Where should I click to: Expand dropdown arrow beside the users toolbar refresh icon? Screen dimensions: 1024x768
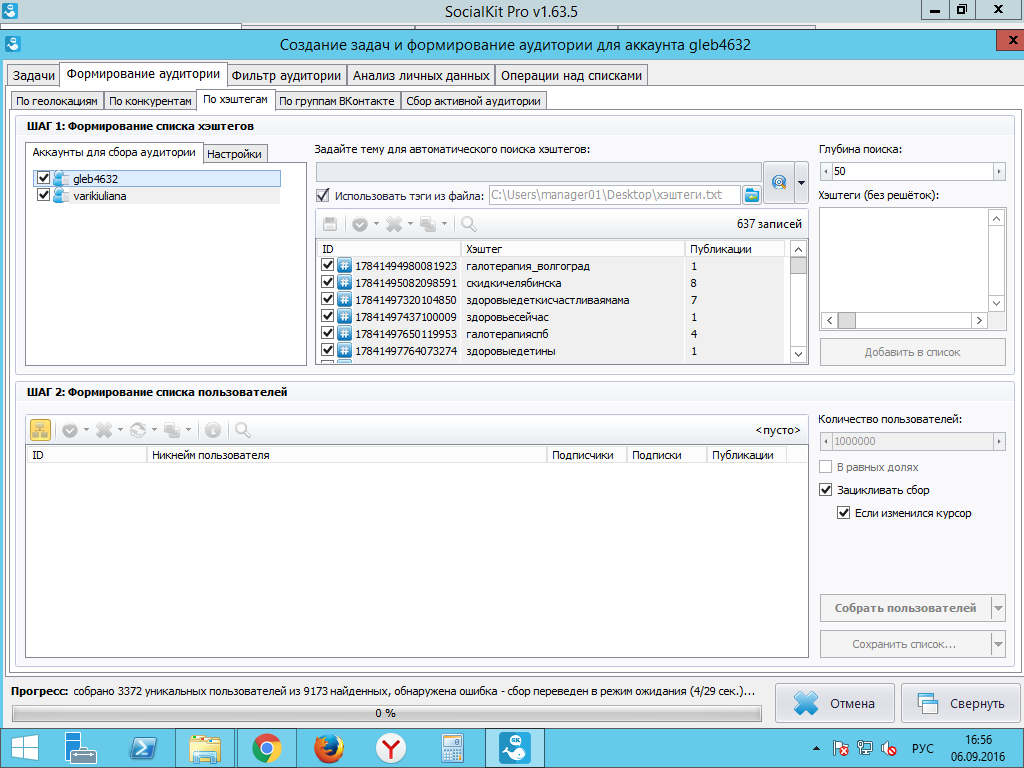tap(154, 430)
